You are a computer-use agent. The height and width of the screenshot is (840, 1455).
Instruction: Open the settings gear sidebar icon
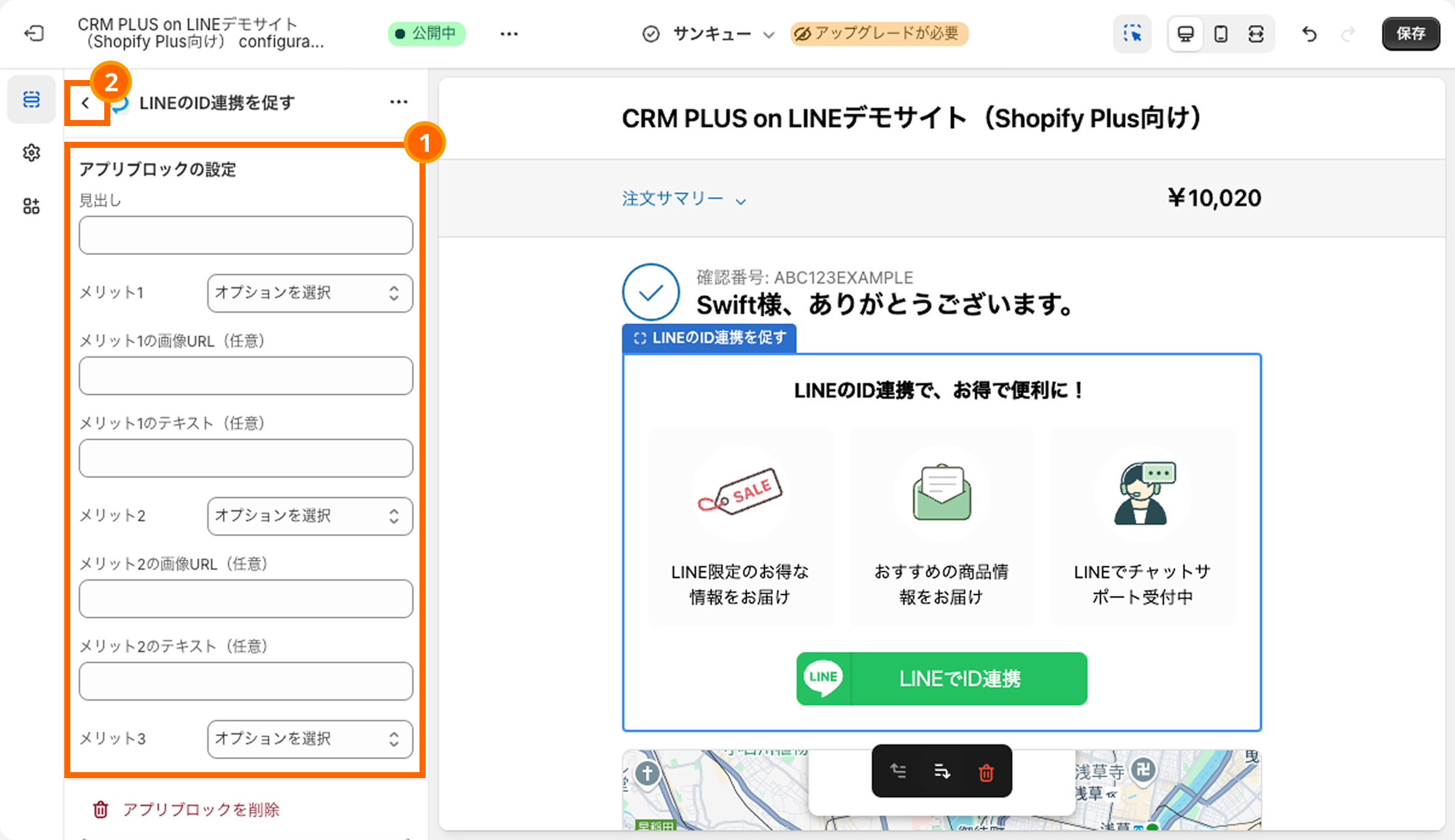(x=32, y=153)
